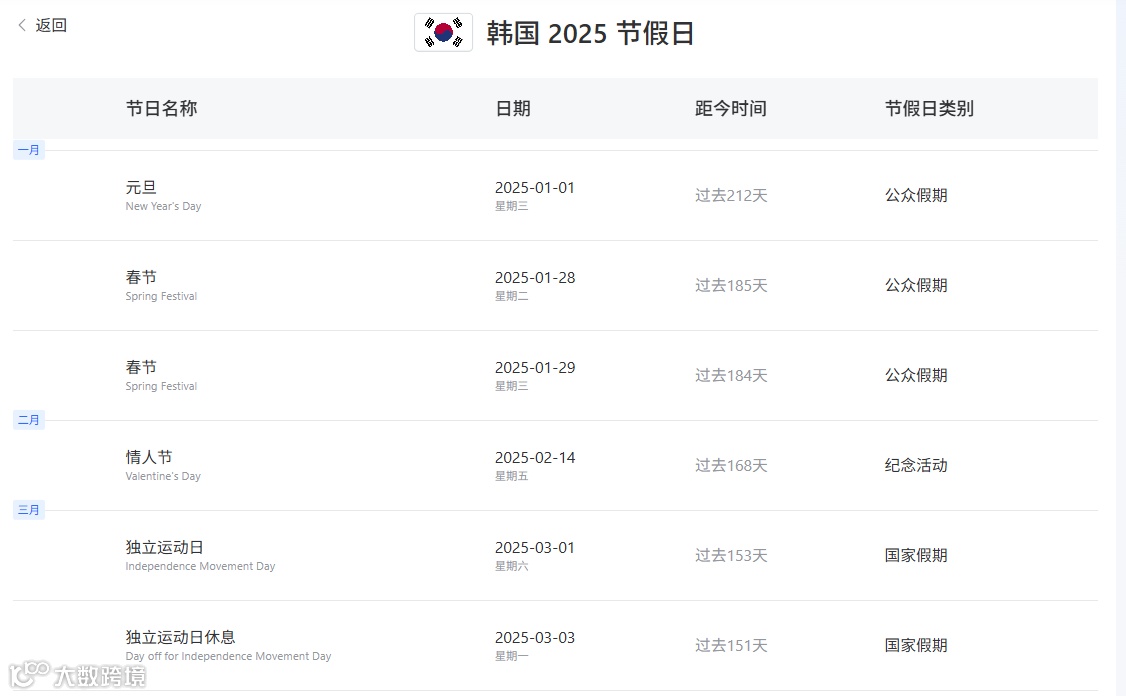Click the back arrow chevron icon
1126x696 pixels.
tap(22, 25)
